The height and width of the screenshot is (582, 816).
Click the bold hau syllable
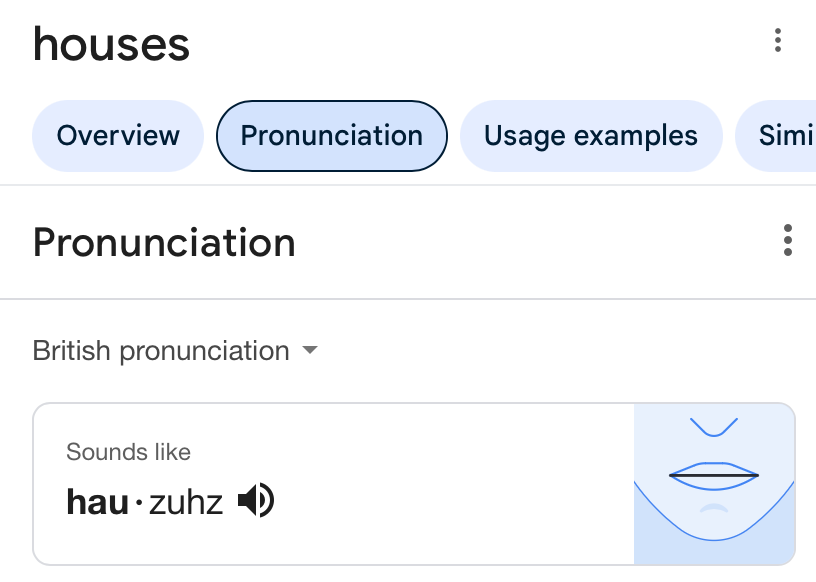[97, 502]
